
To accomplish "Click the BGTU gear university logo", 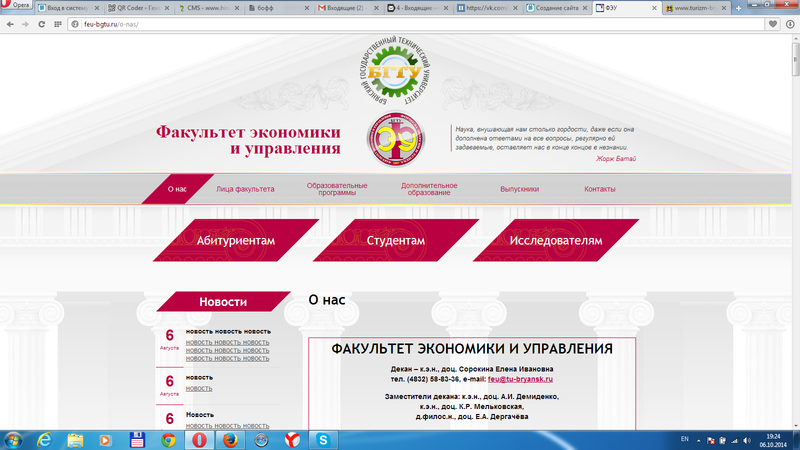I will (395, 72).
